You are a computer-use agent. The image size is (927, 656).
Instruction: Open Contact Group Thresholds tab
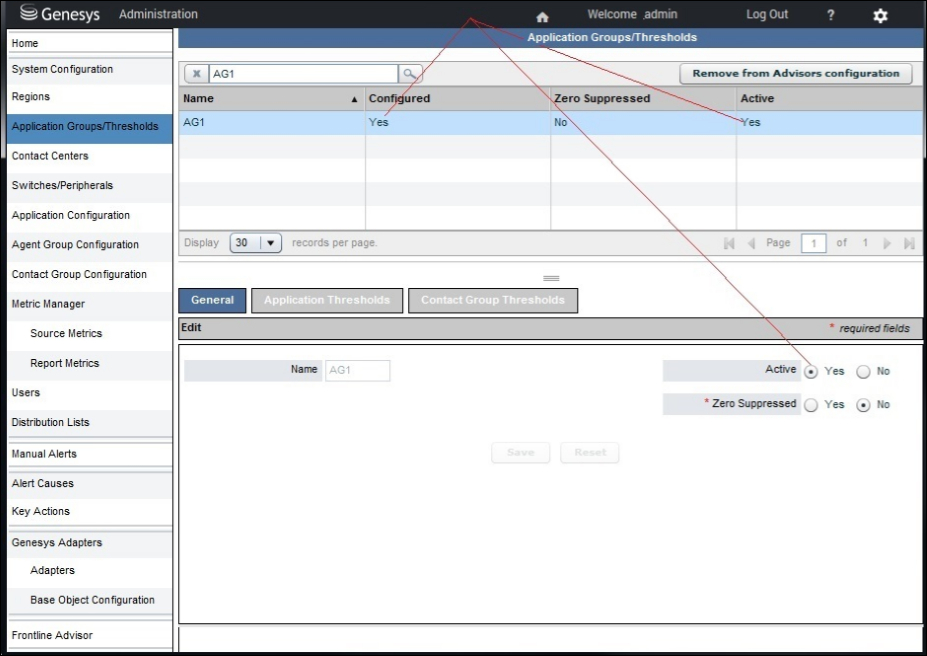click(x=493, y=300)
